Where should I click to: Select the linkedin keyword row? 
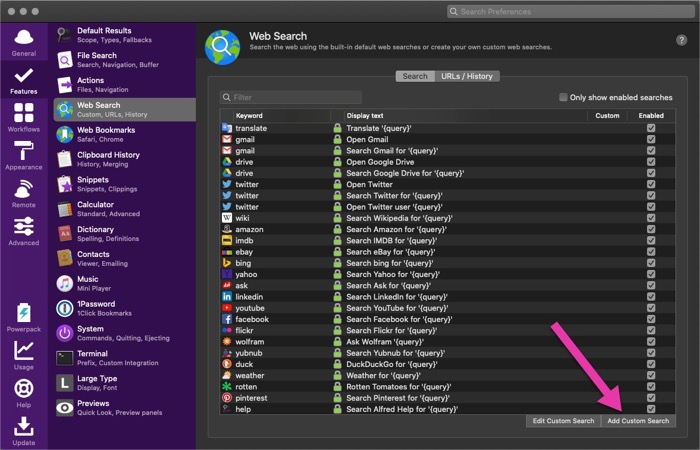coord(447,297)
